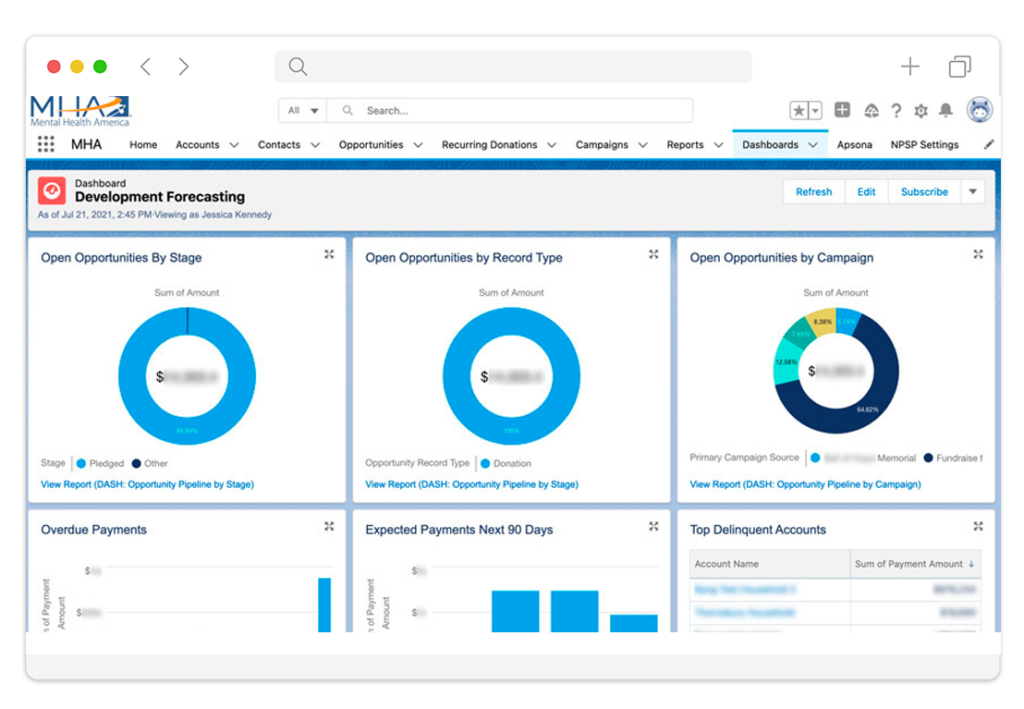
Task: Expand the Overdue Payments widget
Action: point(329,526)
